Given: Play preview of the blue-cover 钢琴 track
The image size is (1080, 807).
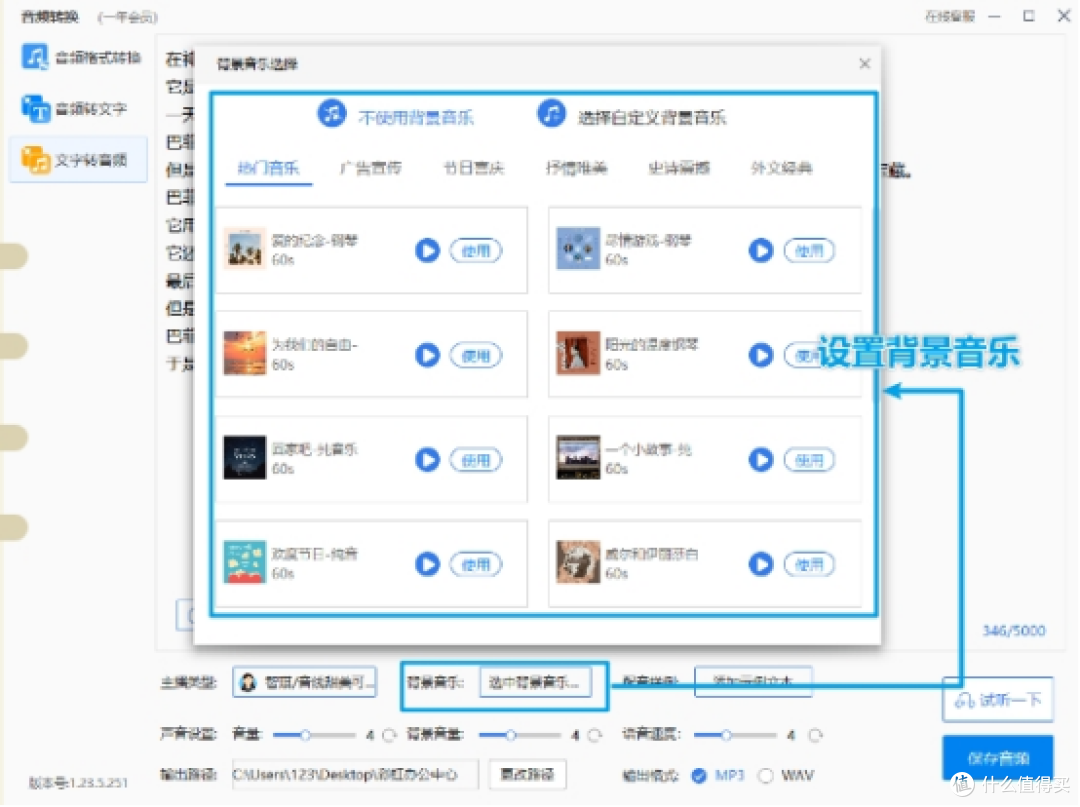Looking at the screenshot, I should point(760,251).
